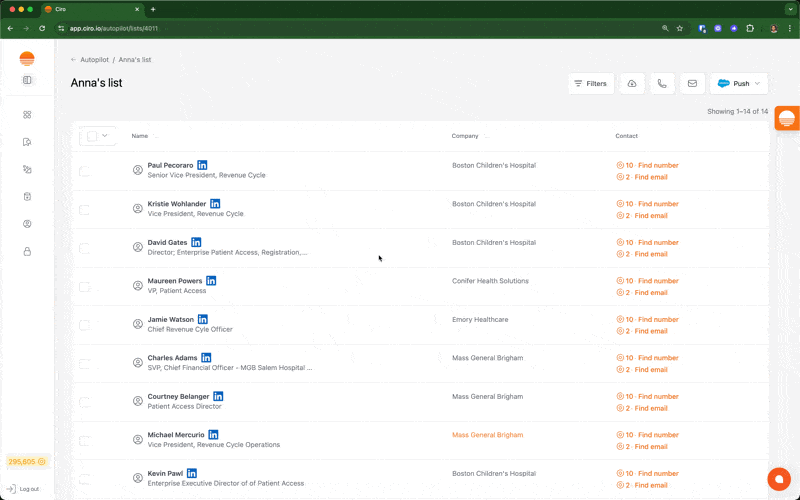Click the back arrow beside Autopilot breadcrumb
The width and height of the screenshot is (800, 500).
(73, 60)
